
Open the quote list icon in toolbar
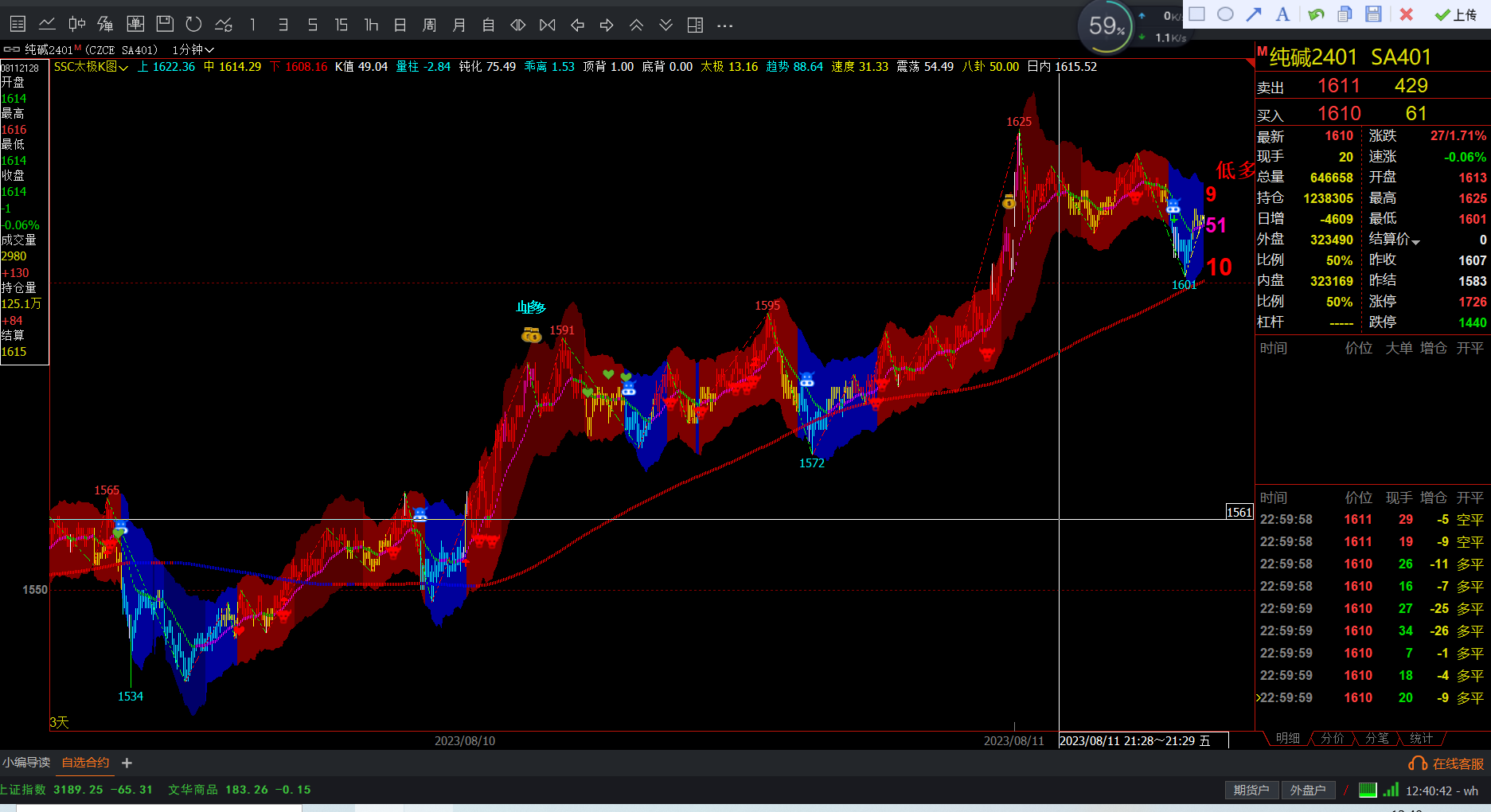(x=18, y=25)
